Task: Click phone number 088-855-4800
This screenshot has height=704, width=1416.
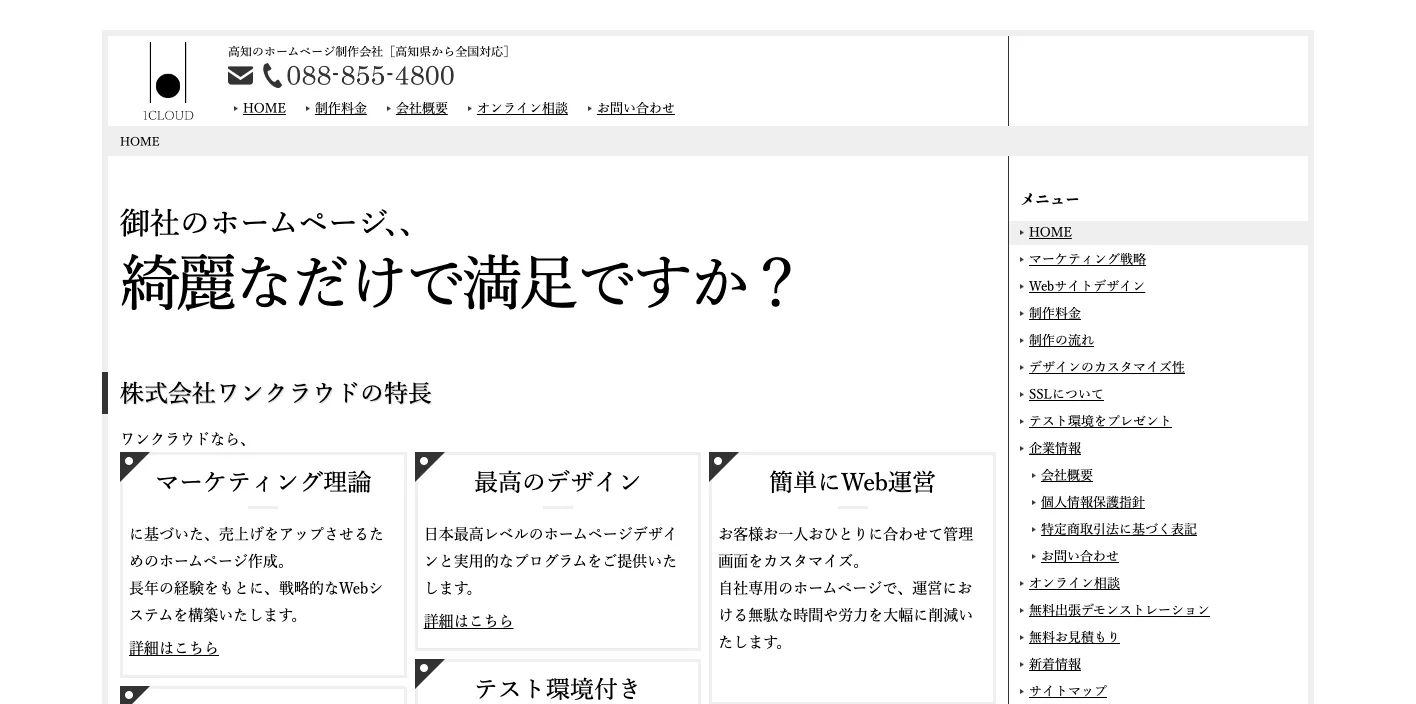Action: (370, 76)
